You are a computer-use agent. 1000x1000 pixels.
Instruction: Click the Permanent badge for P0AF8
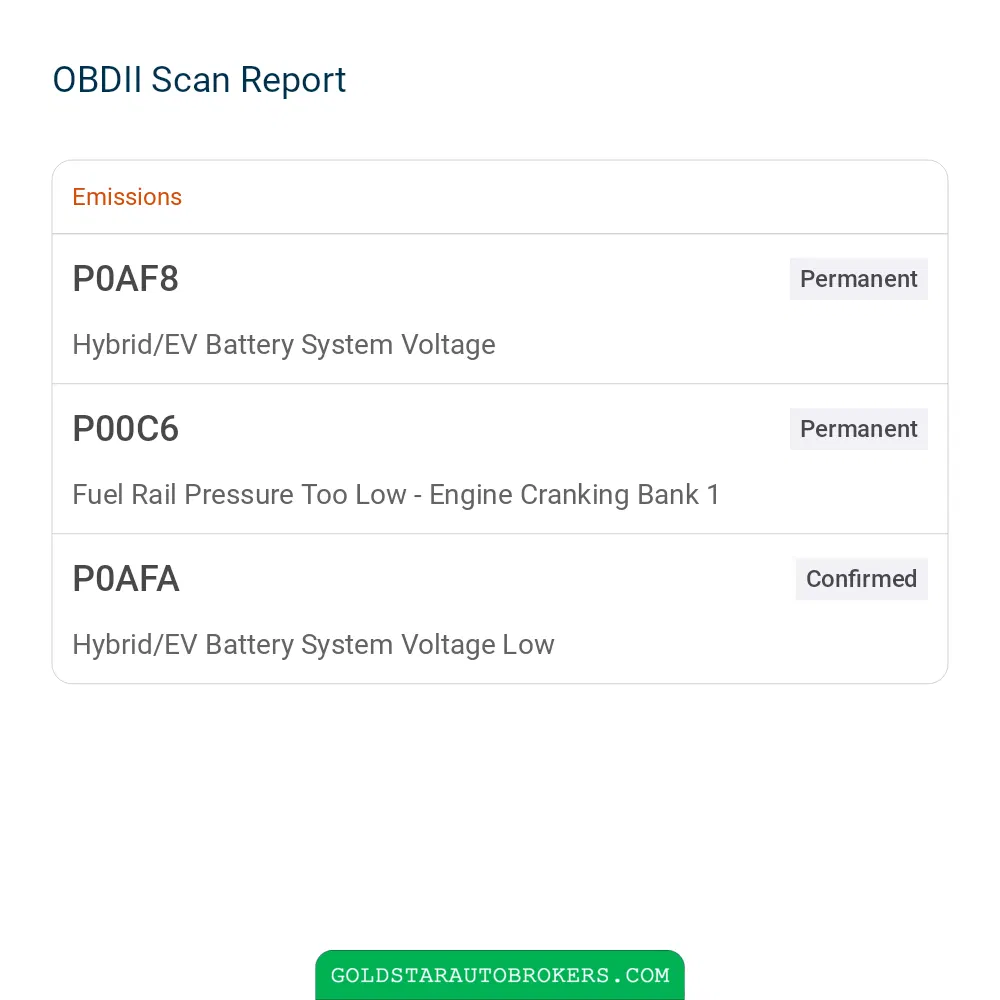[858, 279]
